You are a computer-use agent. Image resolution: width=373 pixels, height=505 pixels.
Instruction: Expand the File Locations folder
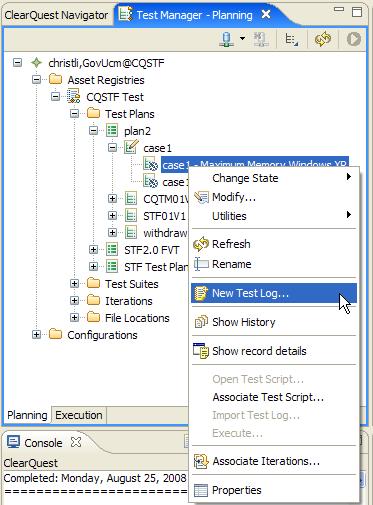coord(74,318)
